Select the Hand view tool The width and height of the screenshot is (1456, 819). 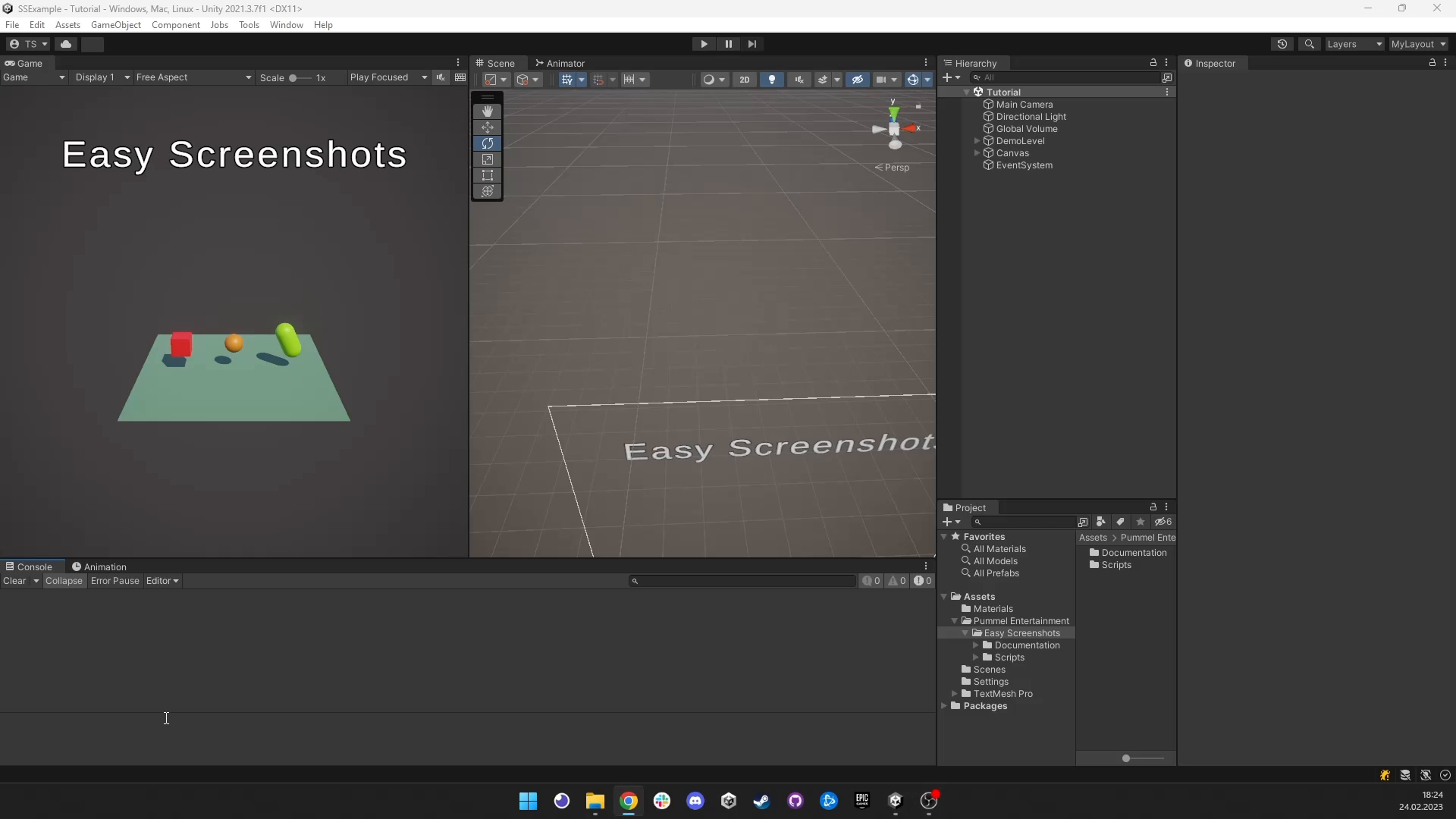point(488,111)
